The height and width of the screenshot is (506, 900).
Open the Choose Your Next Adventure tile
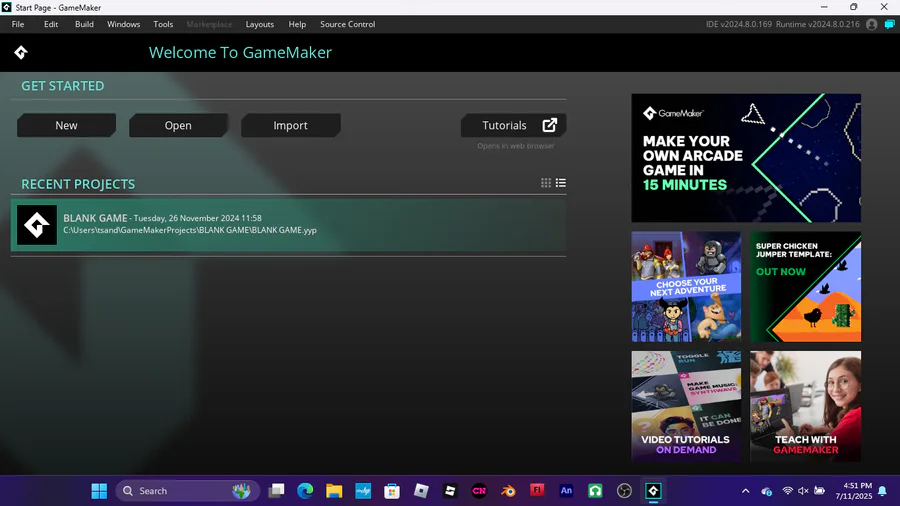[686, 286]
